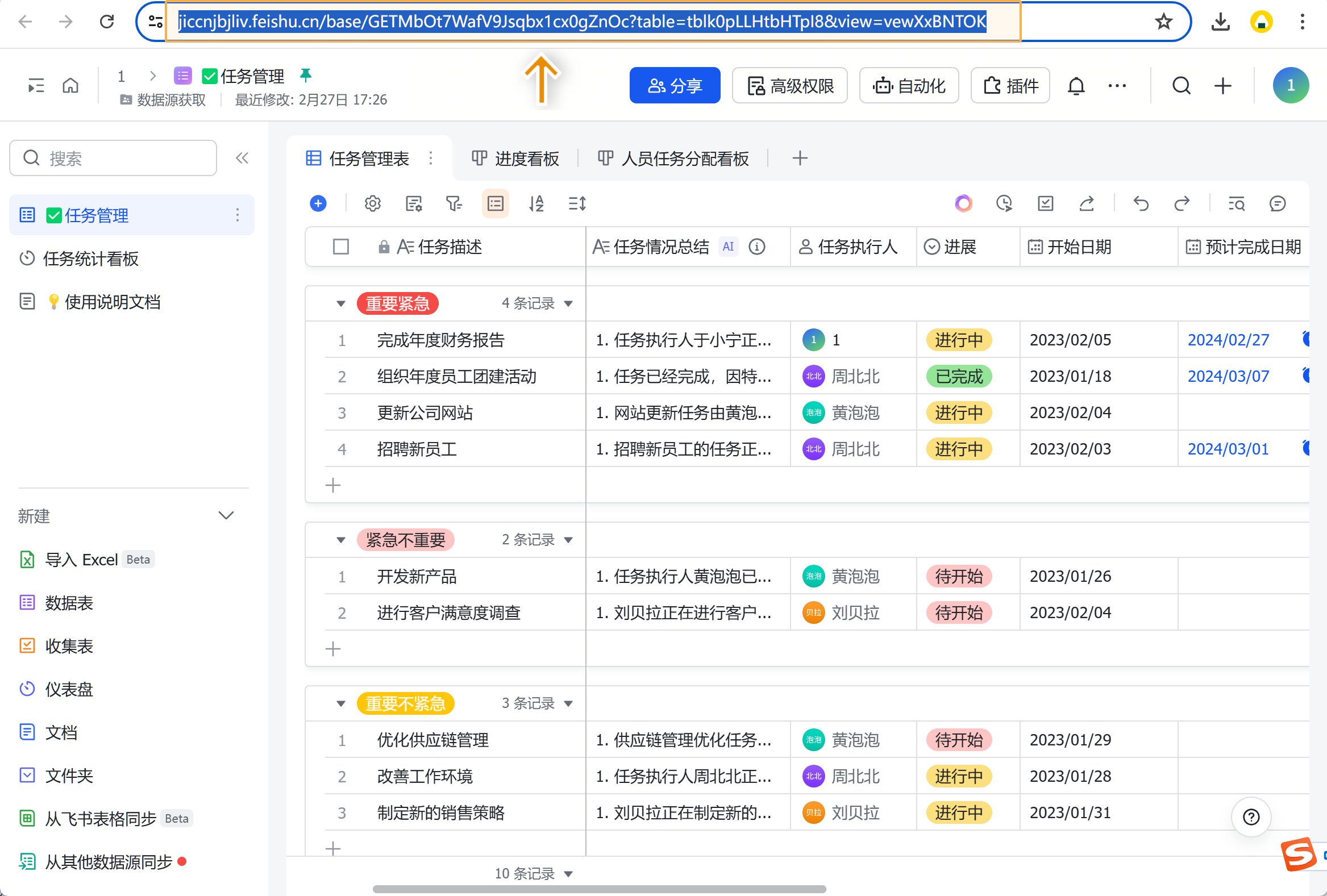This screenshot has height=896, width=1327.
Task: Open field configuration icon in toolbar
Action: (413, 203)
